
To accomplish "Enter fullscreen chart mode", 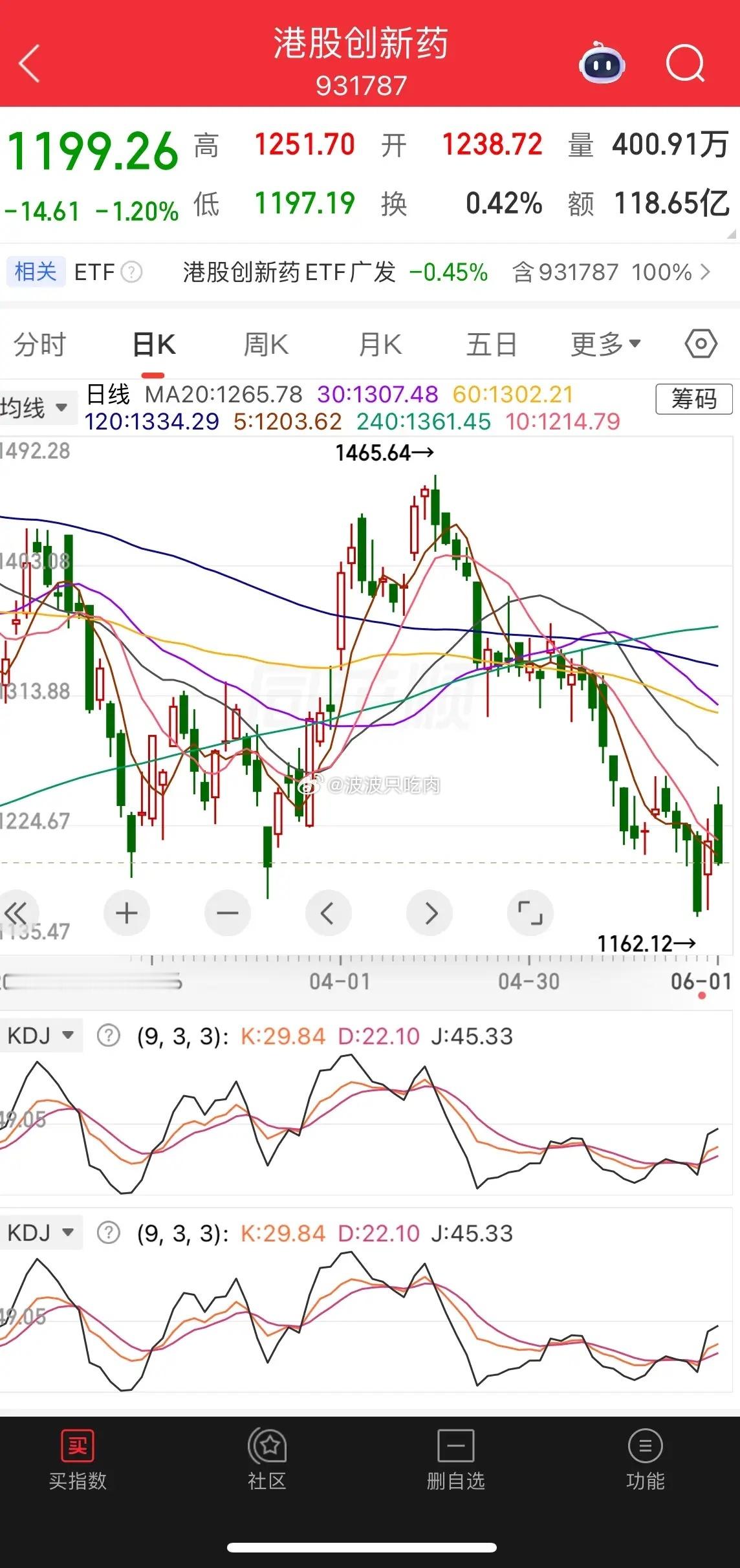I will click(530, 913).
